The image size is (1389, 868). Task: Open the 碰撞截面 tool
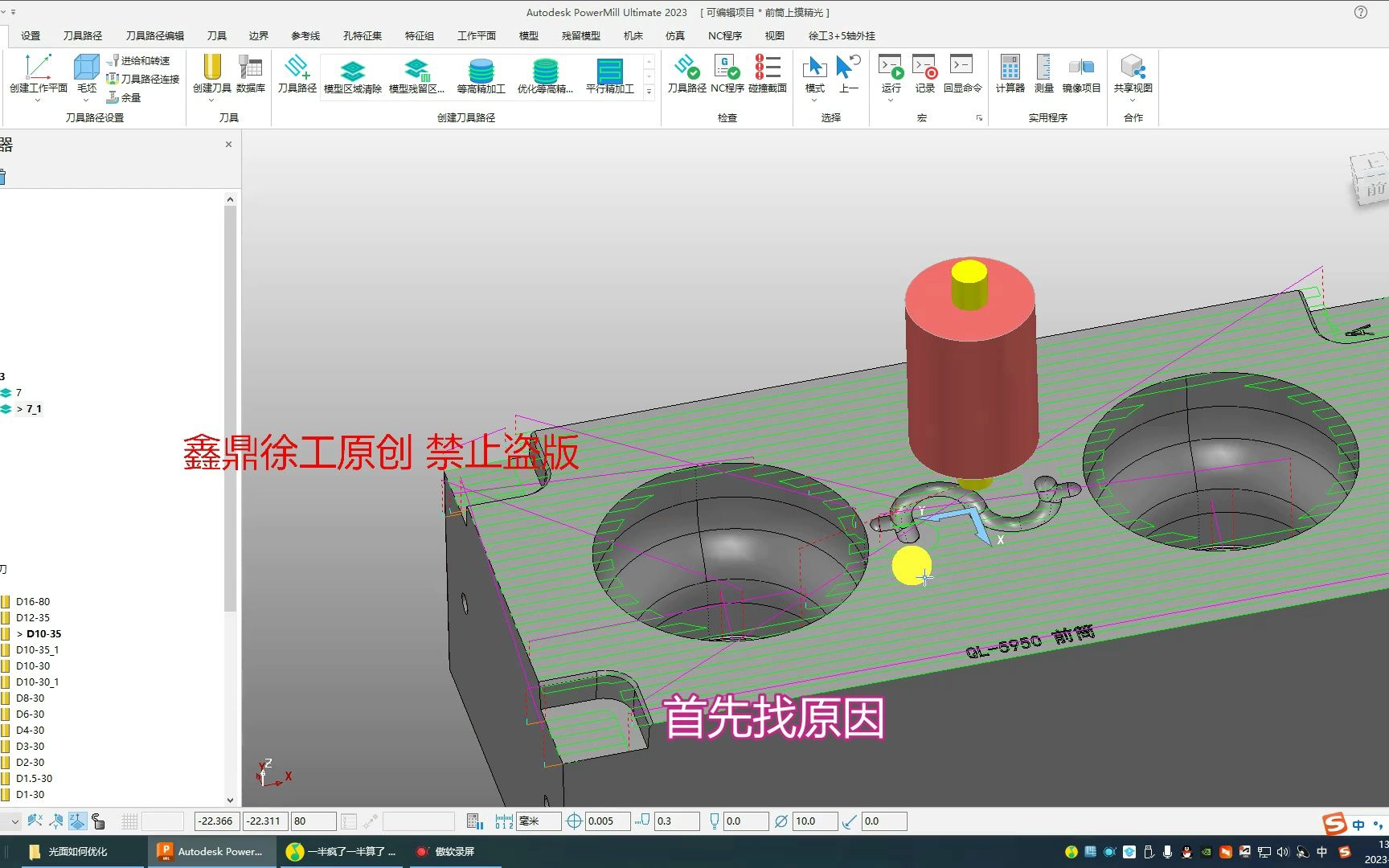tap(768, 74)
